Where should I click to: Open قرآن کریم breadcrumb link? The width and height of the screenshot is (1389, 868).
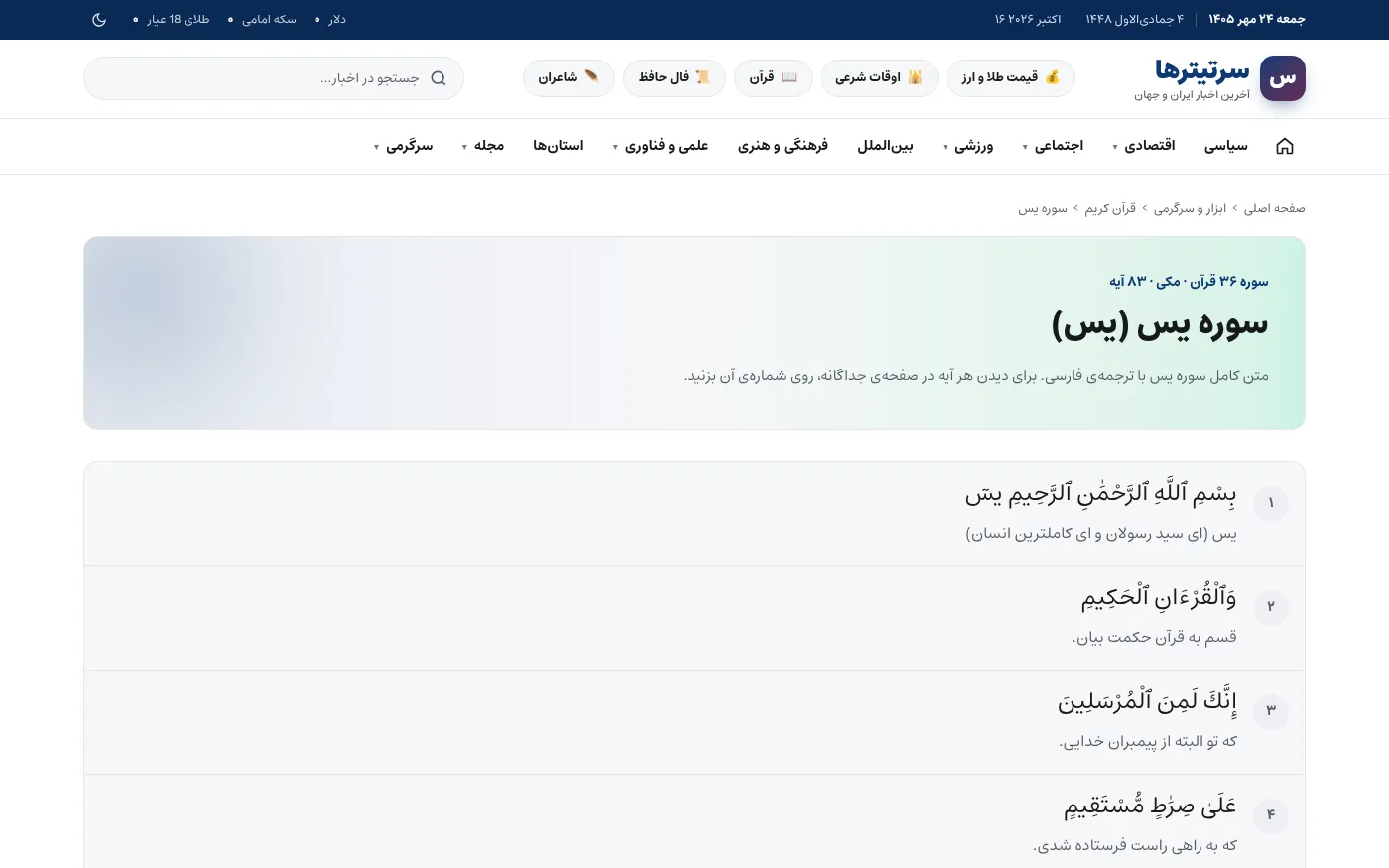1110,208
